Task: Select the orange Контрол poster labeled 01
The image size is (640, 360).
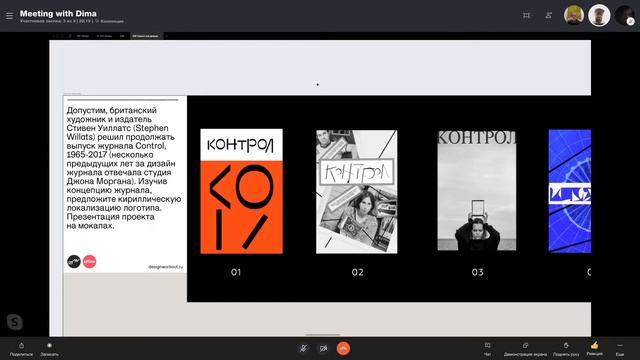Action: pyautogui.click(x=241, y=191)
